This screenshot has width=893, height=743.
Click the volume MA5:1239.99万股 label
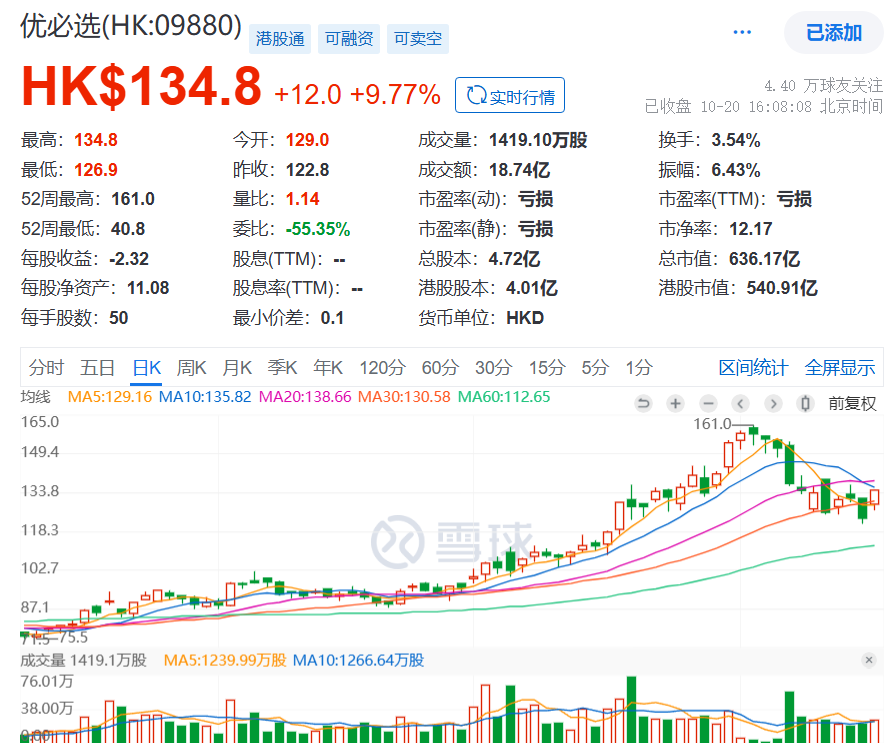tap(225, 660)
